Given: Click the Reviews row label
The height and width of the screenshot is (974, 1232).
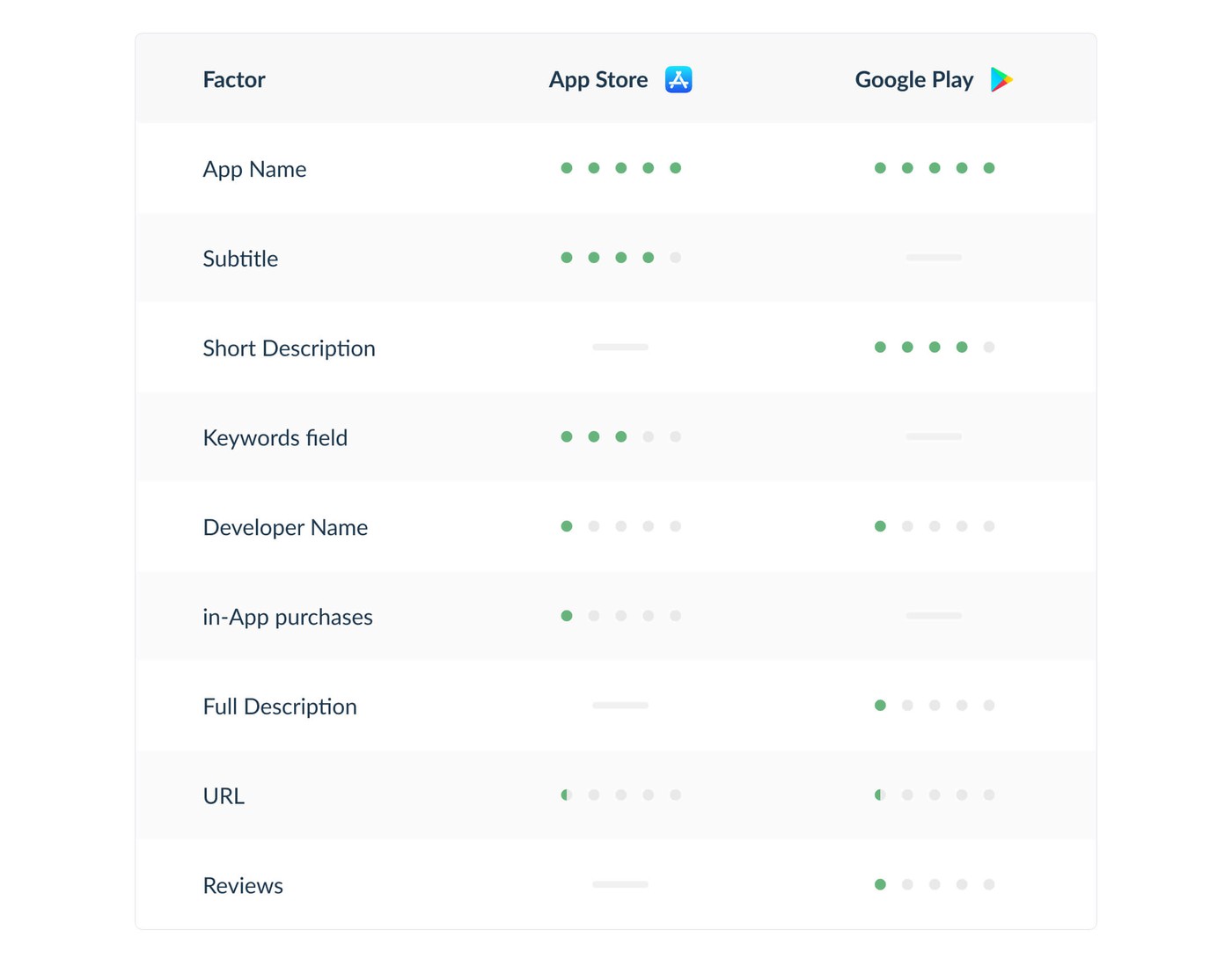Looking at the screenshot, I should click(243, 886).
